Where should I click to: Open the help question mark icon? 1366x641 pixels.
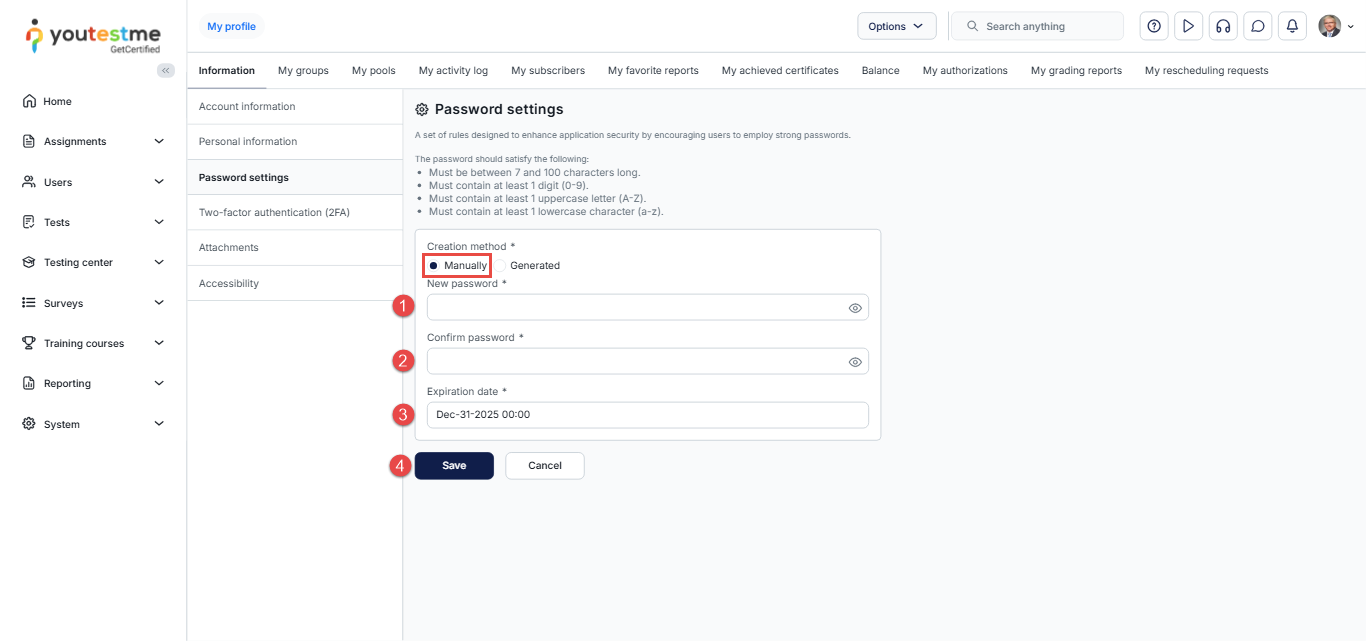pos(1154,26)
